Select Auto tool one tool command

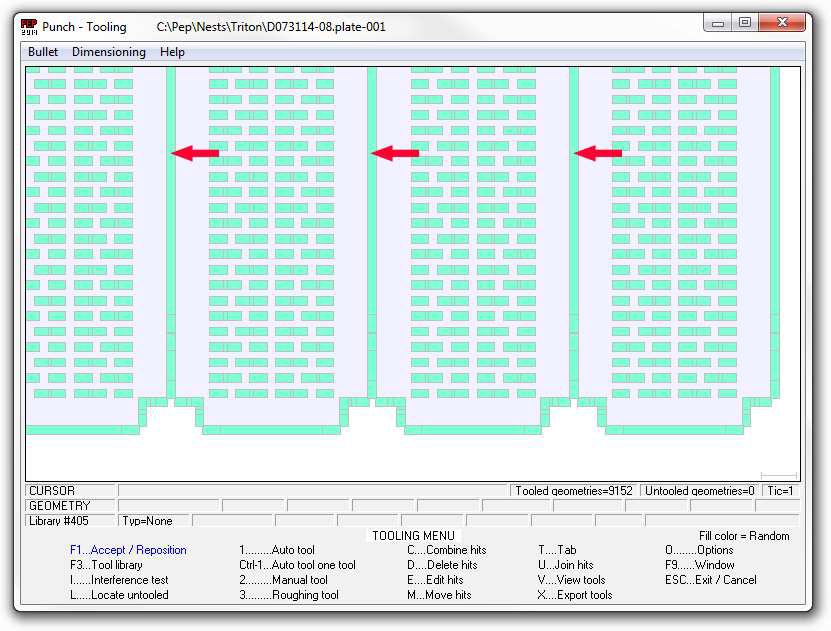[x=297, y=565]
